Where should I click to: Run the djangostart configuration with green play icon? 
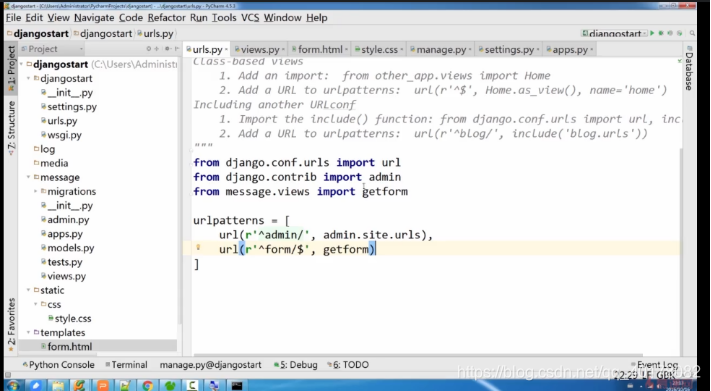[x=652, y=33]
